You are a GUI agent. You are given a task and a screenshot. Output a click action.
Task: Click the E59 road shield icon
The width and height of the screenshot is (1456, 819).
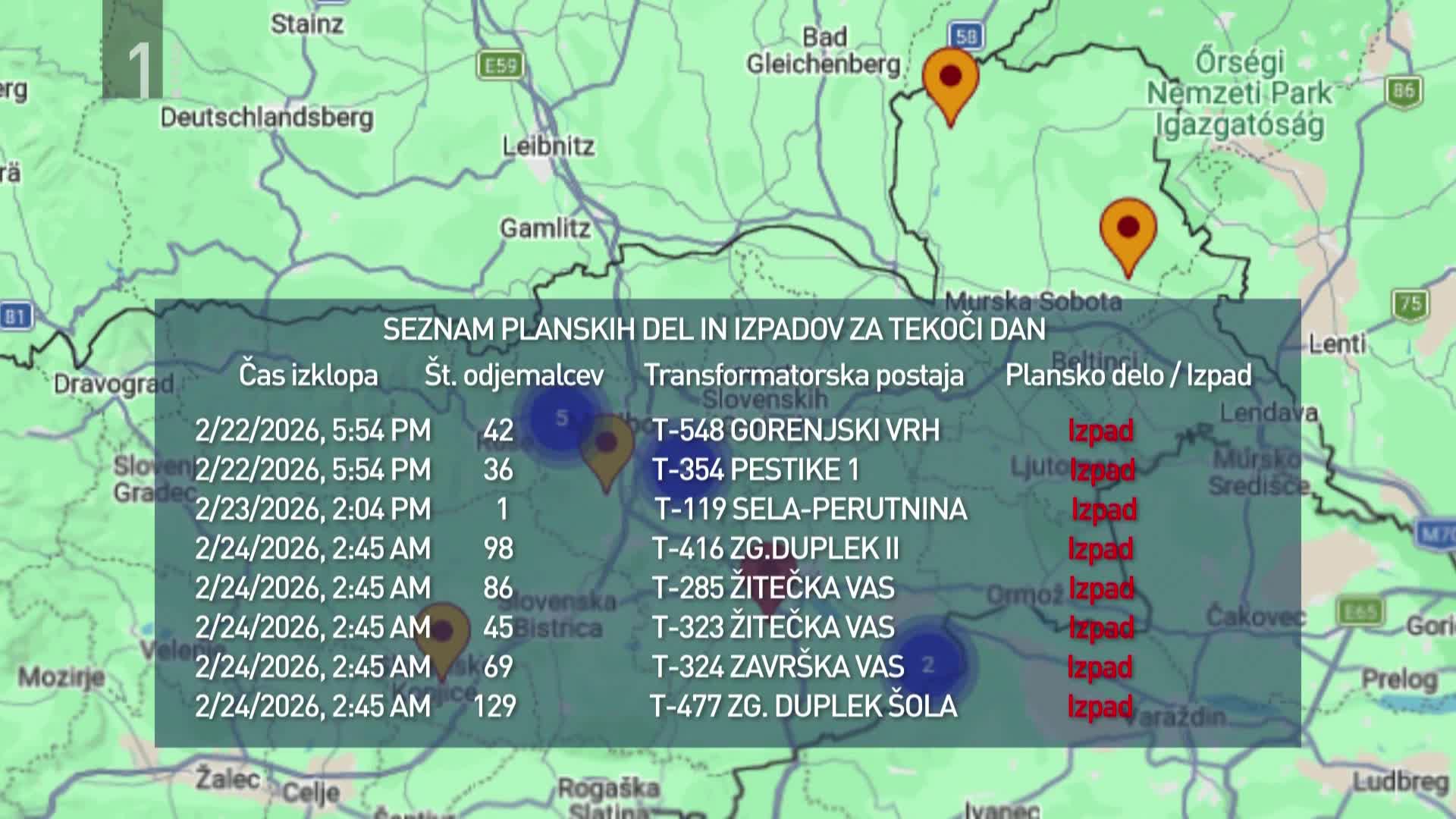500,65
